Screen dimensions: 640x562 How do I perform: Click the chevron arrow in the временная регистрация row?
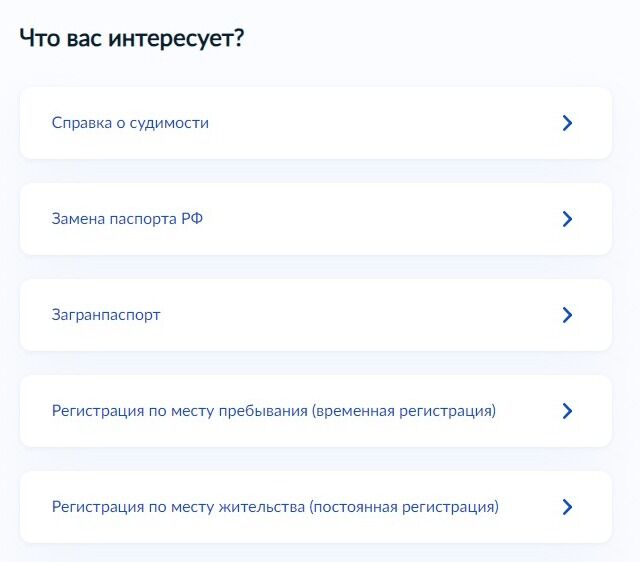pos(567,411)
